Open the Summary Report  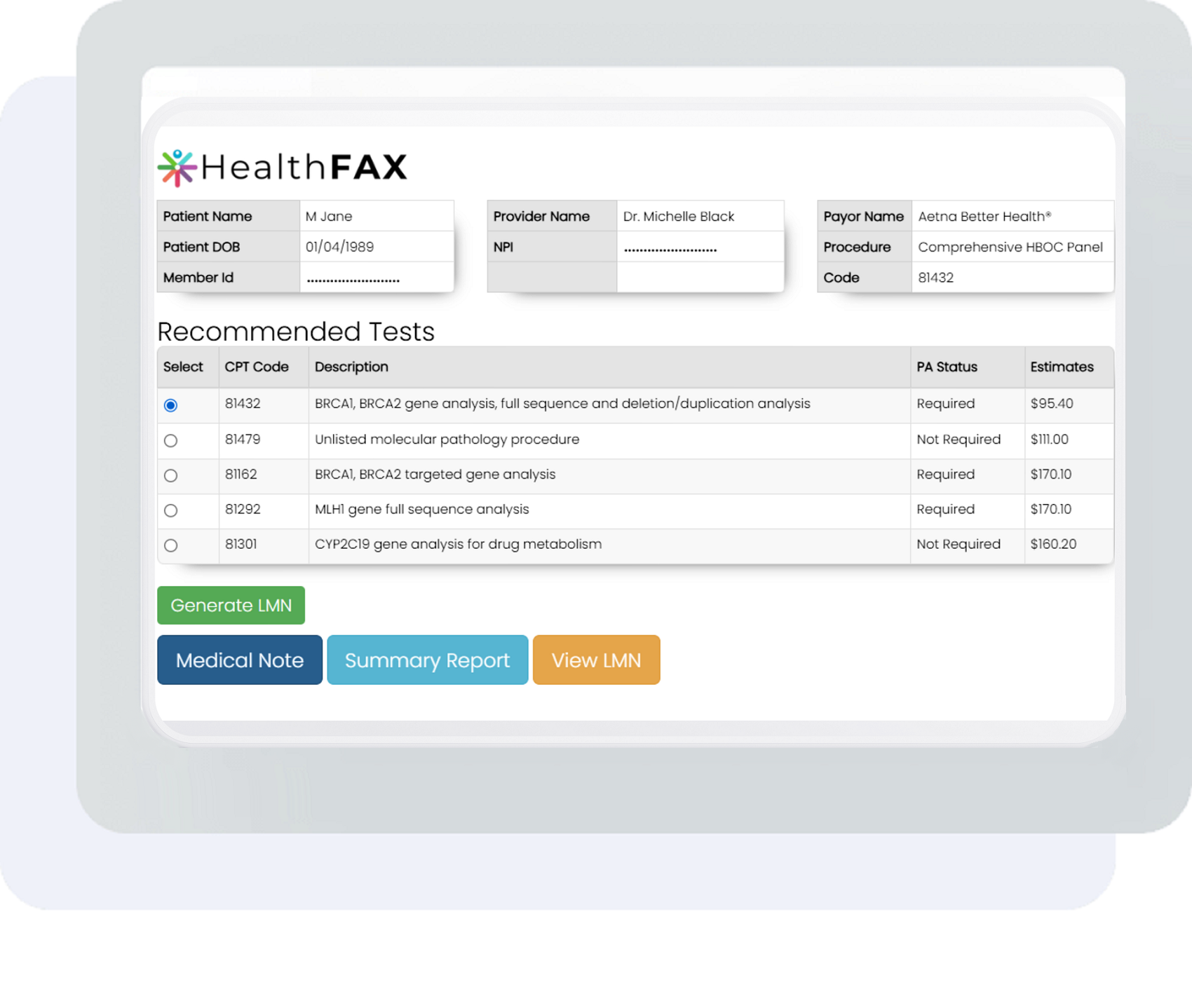pyautogui.click(x=427, y=660)
